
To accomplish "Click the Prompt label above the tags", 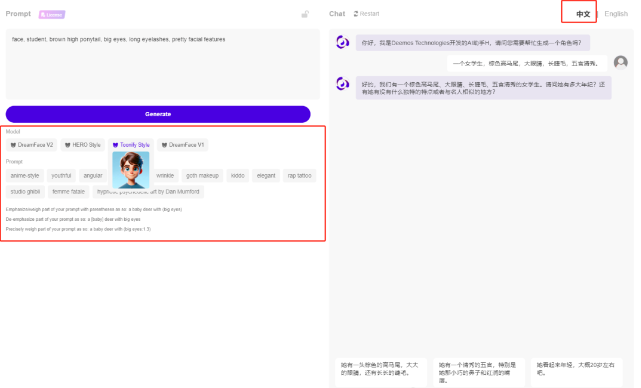I will click(14, 161).
